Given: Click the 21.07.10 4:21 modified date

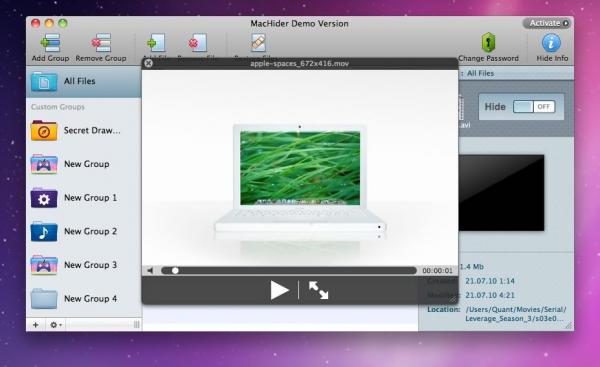Looking at the screenshot, I should pos(490,295).
